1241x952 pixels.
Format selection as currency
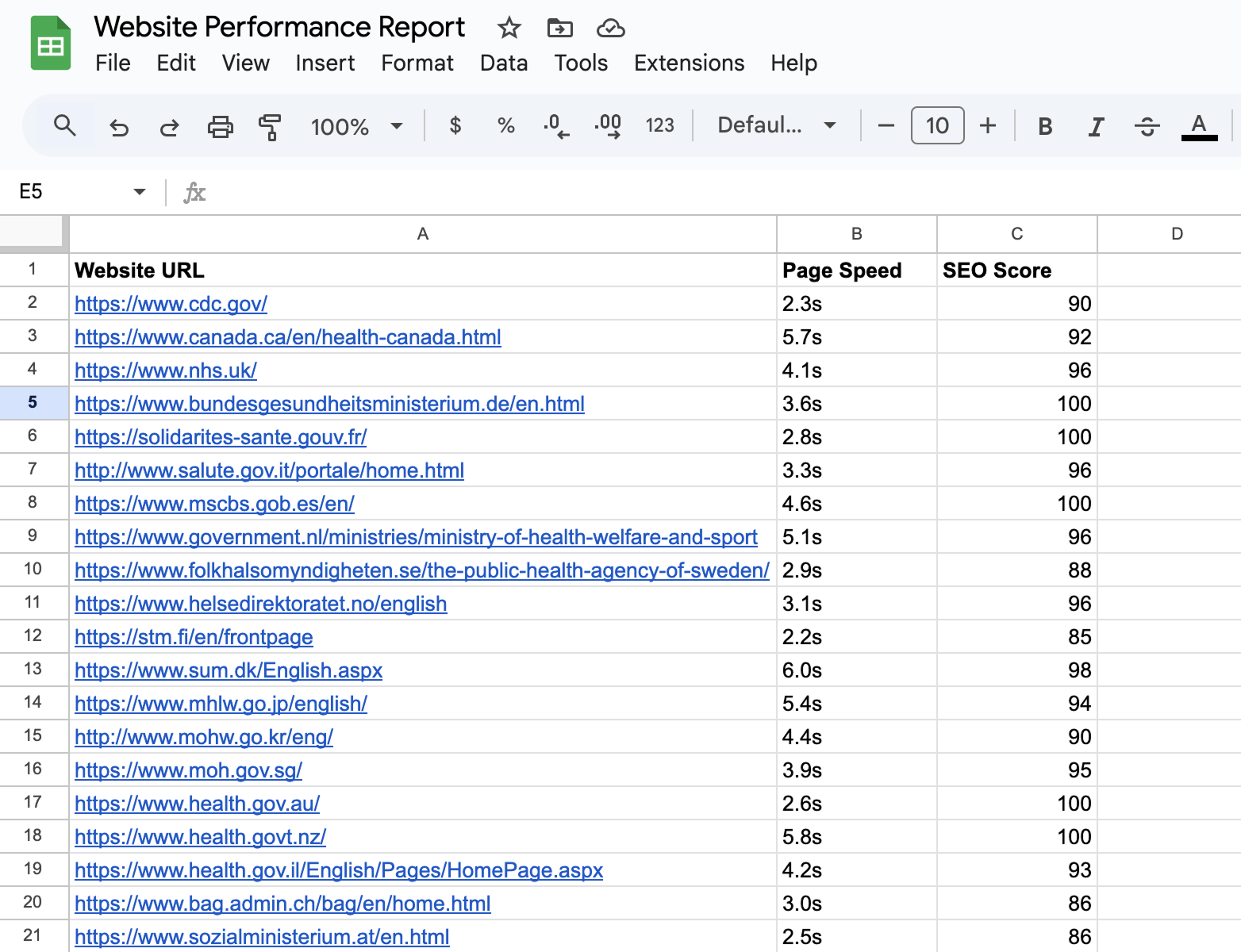pos(455,125)
